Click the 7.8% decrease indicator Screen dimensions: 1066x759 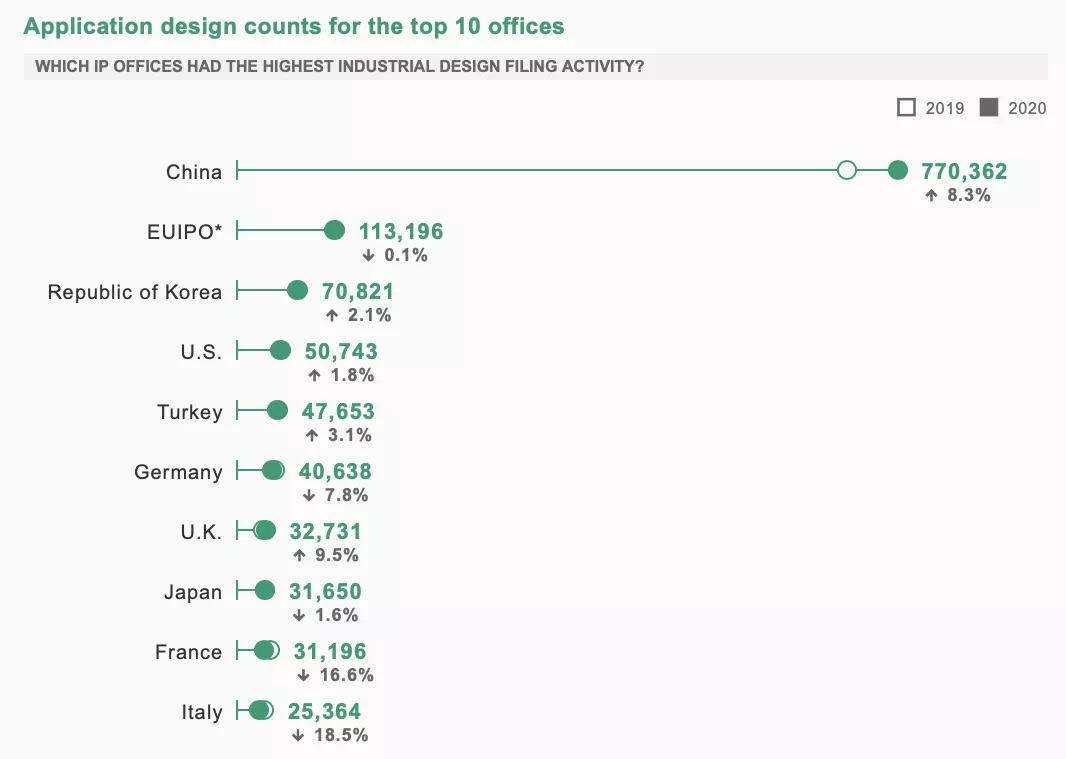[x=335, y=494]
